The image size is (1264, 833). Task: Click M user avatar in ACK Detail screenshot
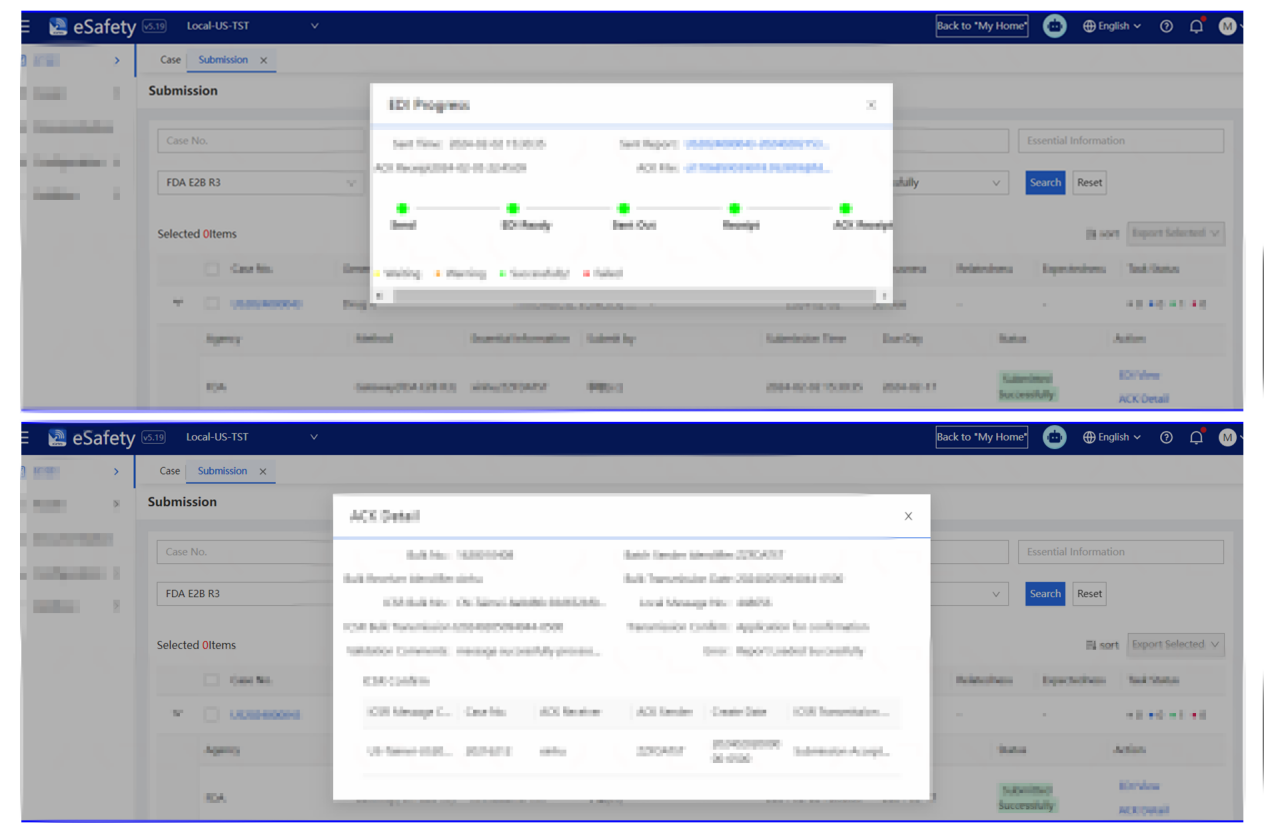pyautogui.click(x=1227, y=438)
